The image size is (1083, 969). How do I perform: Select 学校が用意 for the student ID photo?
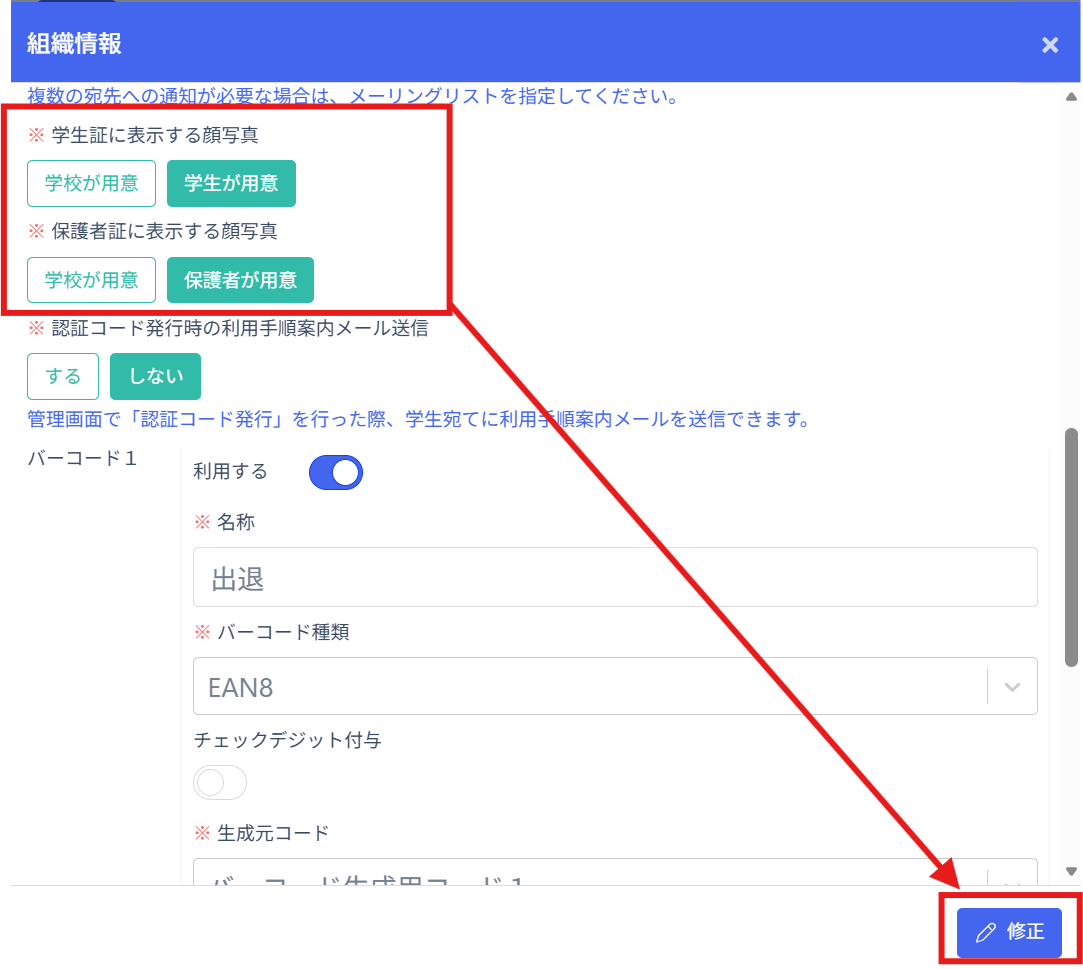point(91,183)
